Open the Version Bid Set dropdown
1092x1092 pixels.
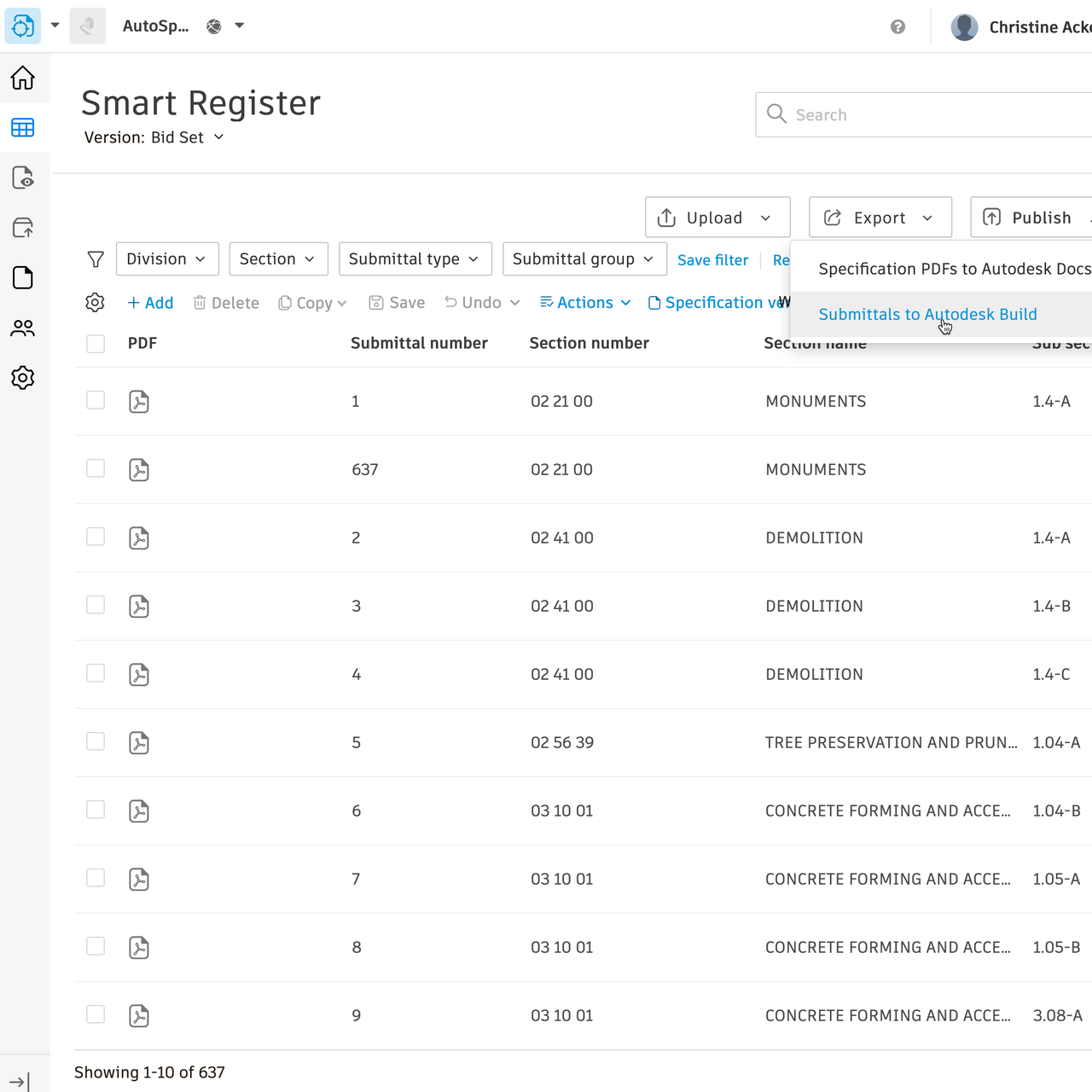point(154,137)
